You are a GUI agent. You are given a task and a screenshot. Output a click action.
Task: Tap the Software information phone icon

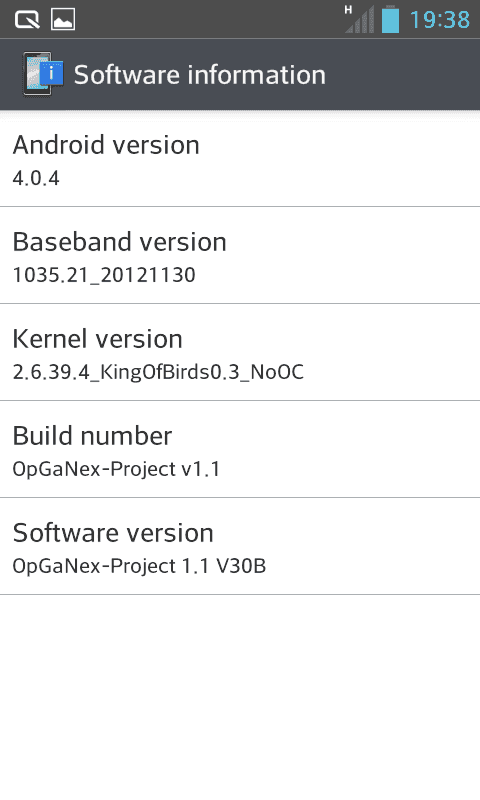43,74
